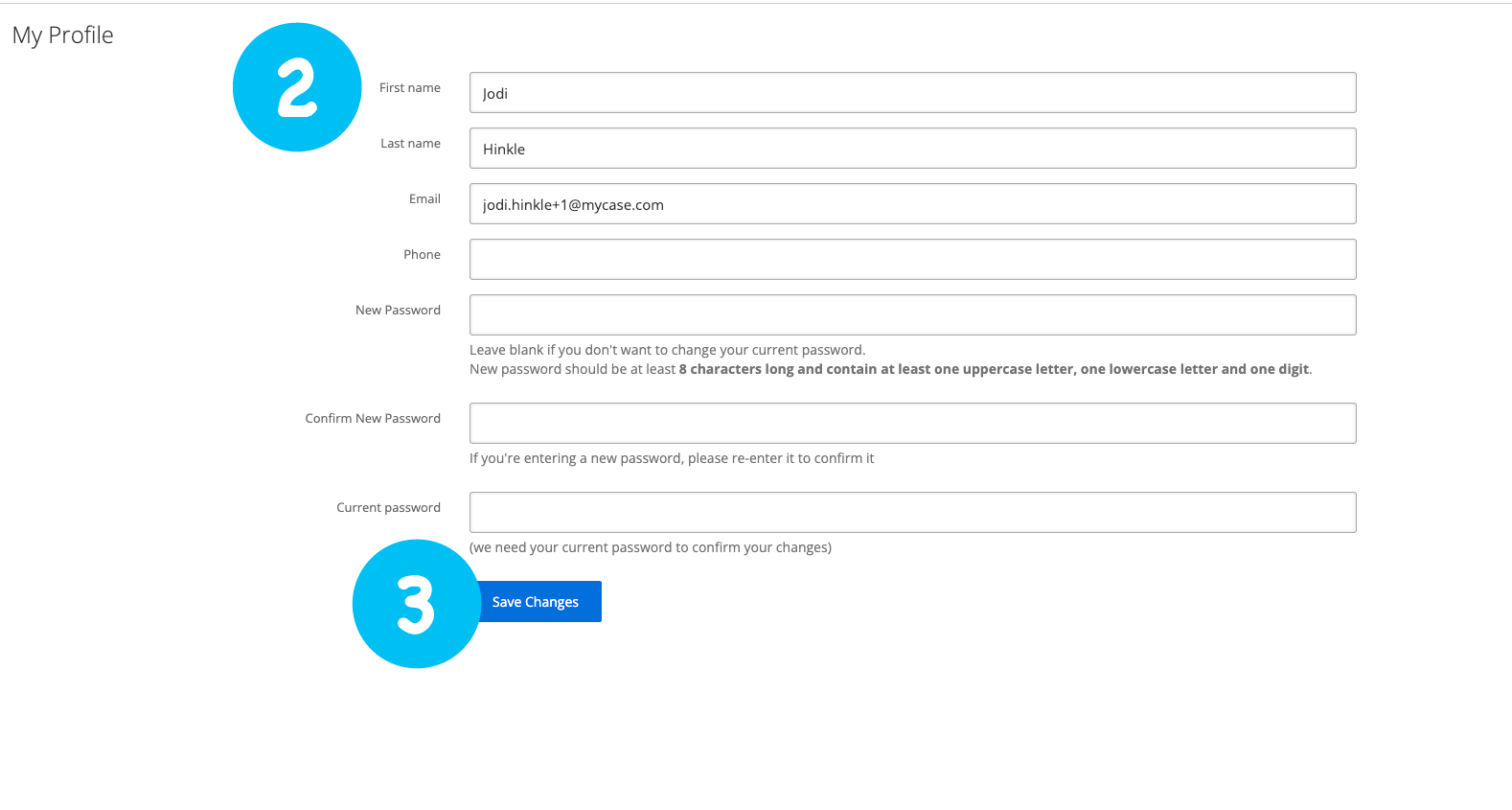Click the New Password text box
Image resolution: width=1512 pixels, height=810 pixels.
(912, 315)
